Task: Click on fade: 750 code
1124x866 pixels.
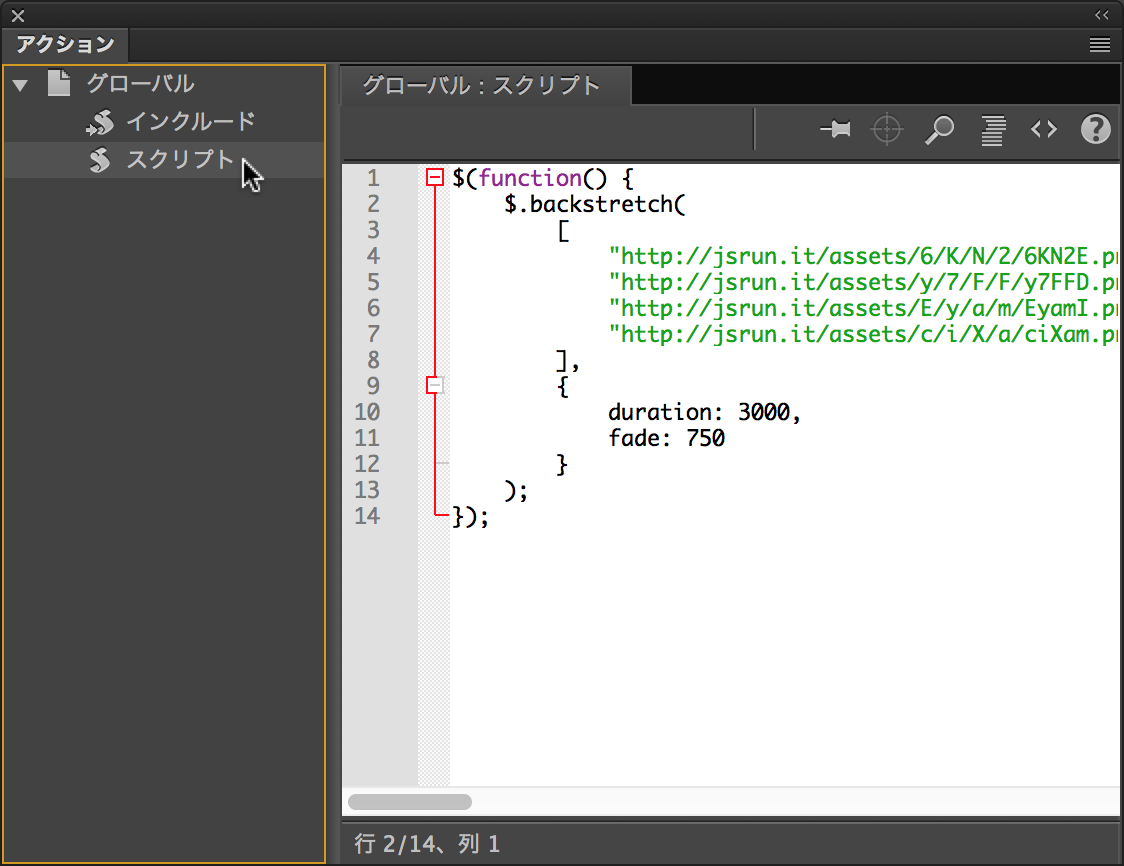Action: pyautogui.click(x=667, y=437)
